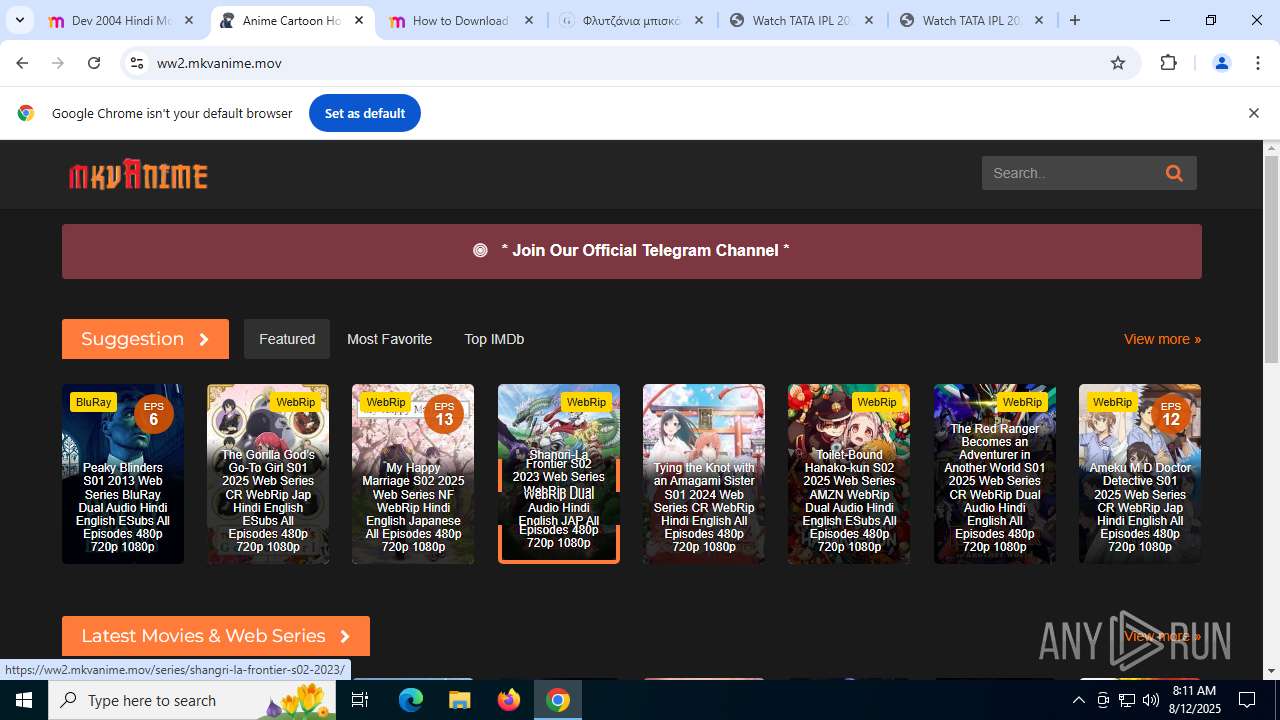Image resolution: width=1280 pixels, height=720 pixels.
Task: Open The Gorilla God's Go-To Girl thumbnail
Action: [x=268, y=474]
